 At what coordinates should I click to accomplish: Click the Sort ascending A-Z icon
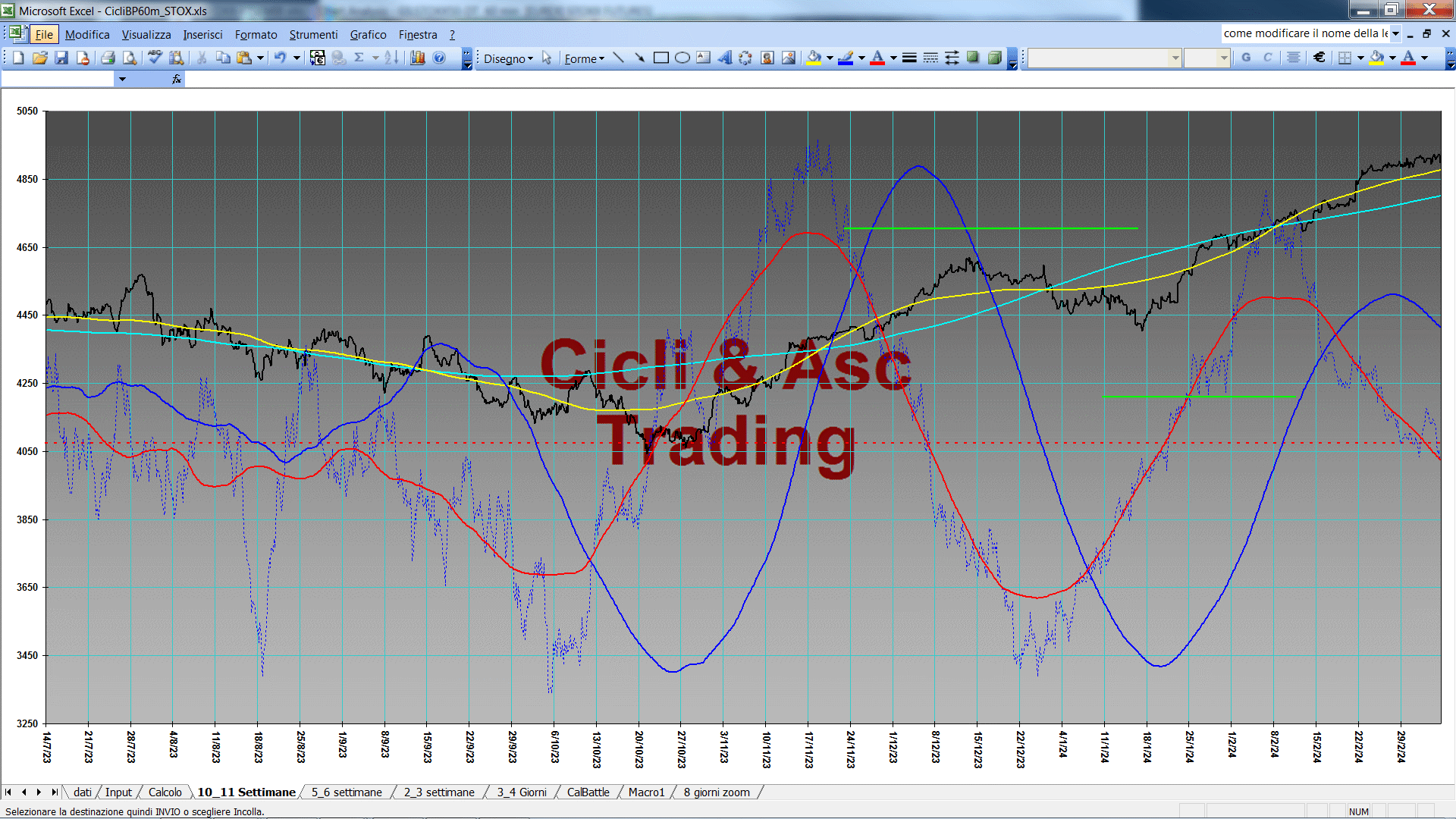coord(391,58)
